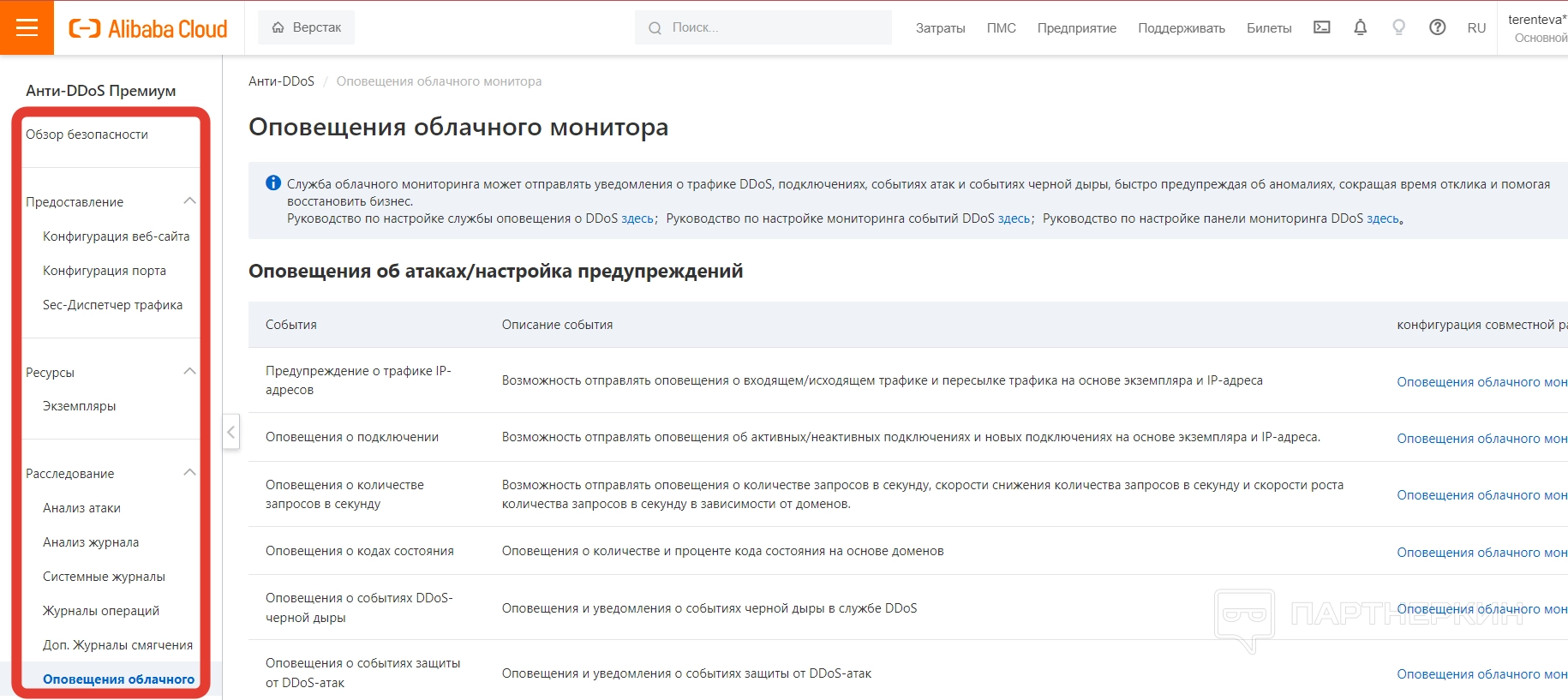1568x700 pixels.
Task: Collapse the Расследование section
Action: click(x=189, y=473)
